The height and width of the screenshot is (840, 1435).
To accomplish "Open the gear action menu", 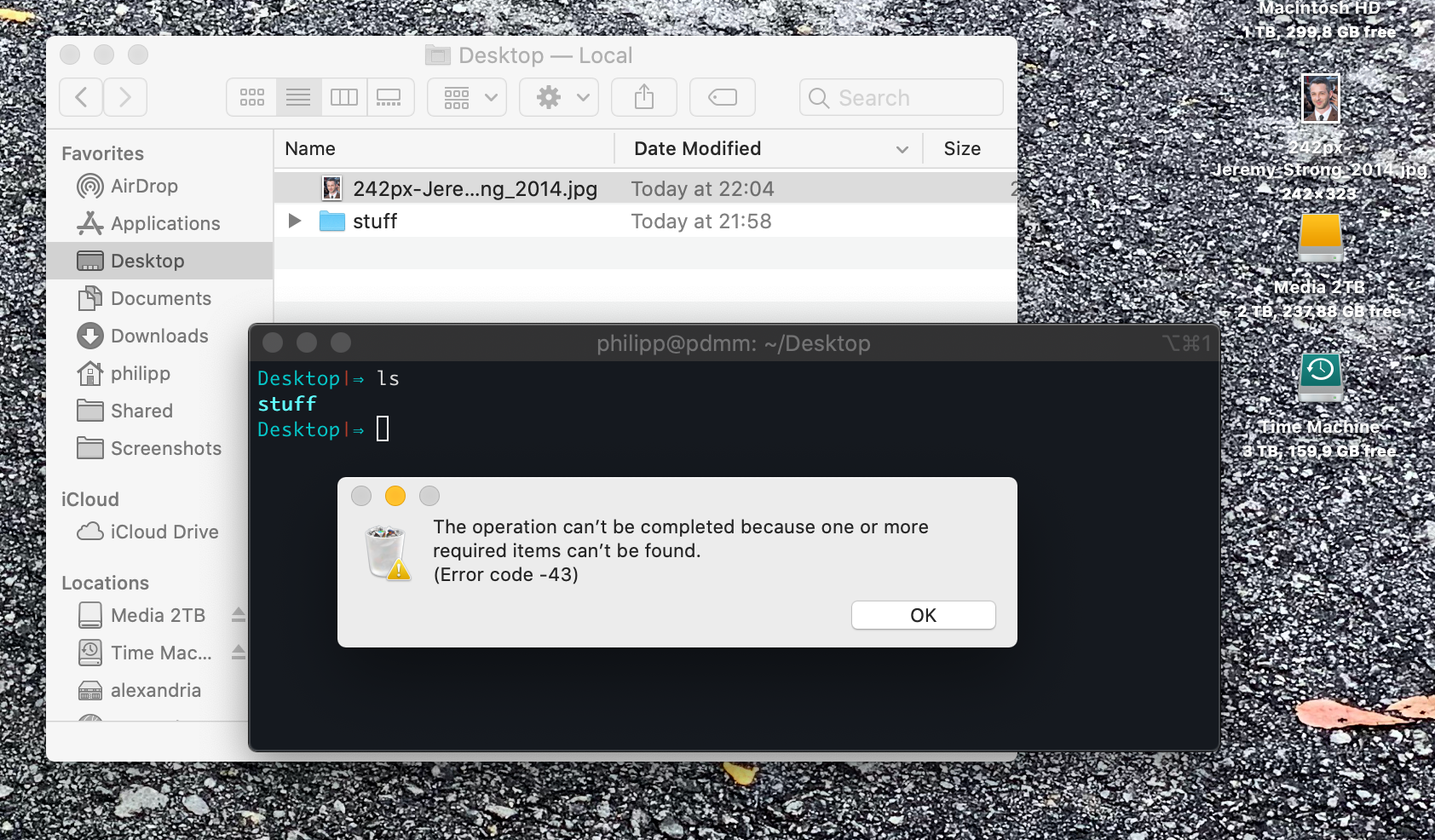I will coord(559,97).
